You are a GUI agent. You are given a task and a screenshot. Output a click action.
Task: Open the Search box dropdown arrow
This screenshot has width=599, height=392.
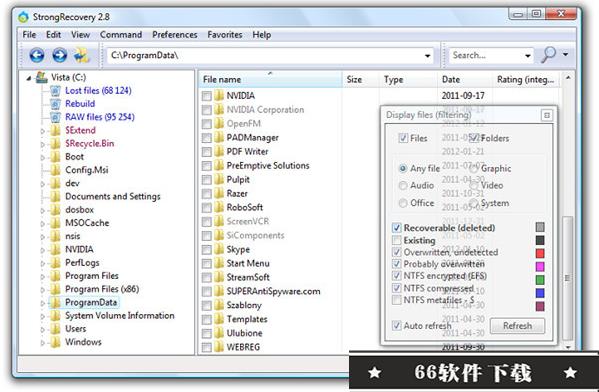pos(528,56)
